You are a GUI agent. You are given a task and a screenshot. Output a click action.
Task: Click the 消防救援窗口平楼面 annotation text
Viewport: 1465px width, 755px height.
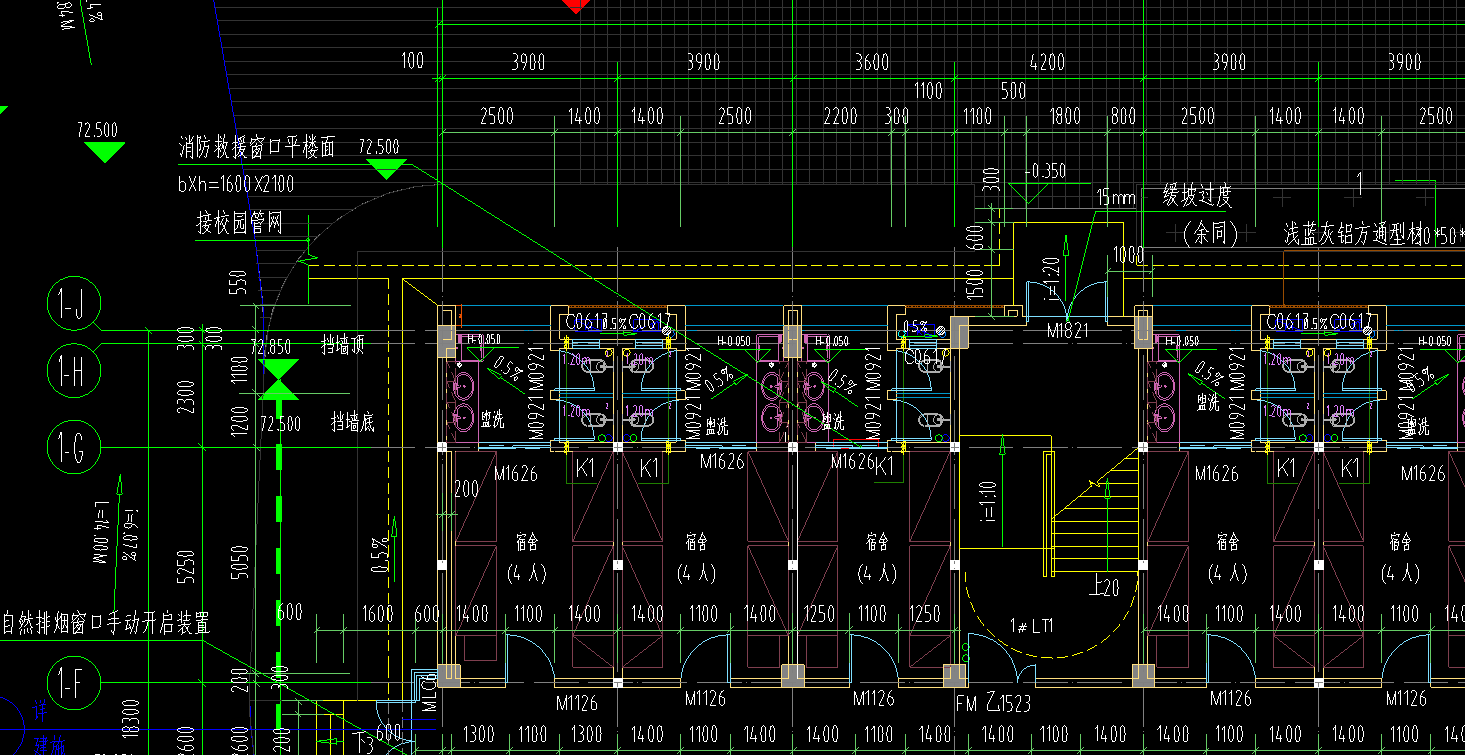point(257,148)
